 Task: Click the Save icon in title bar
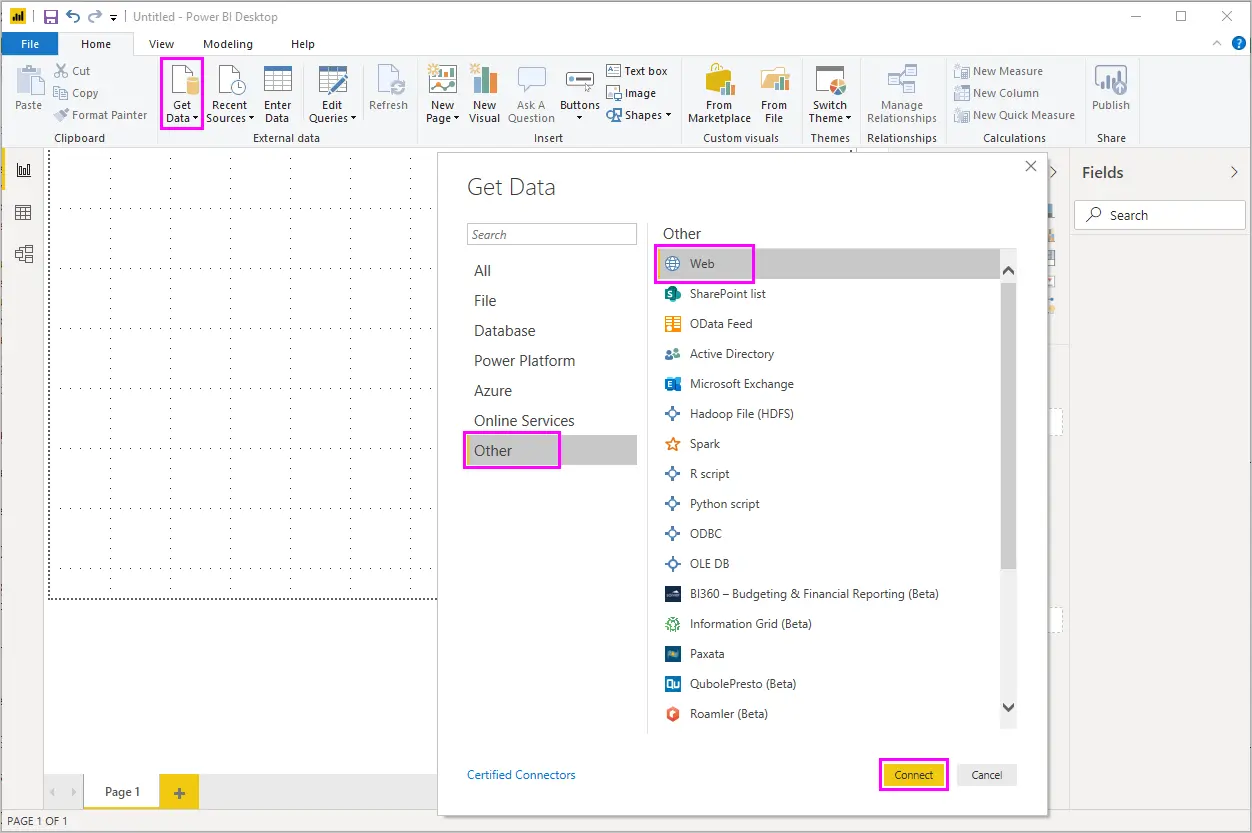50,17
